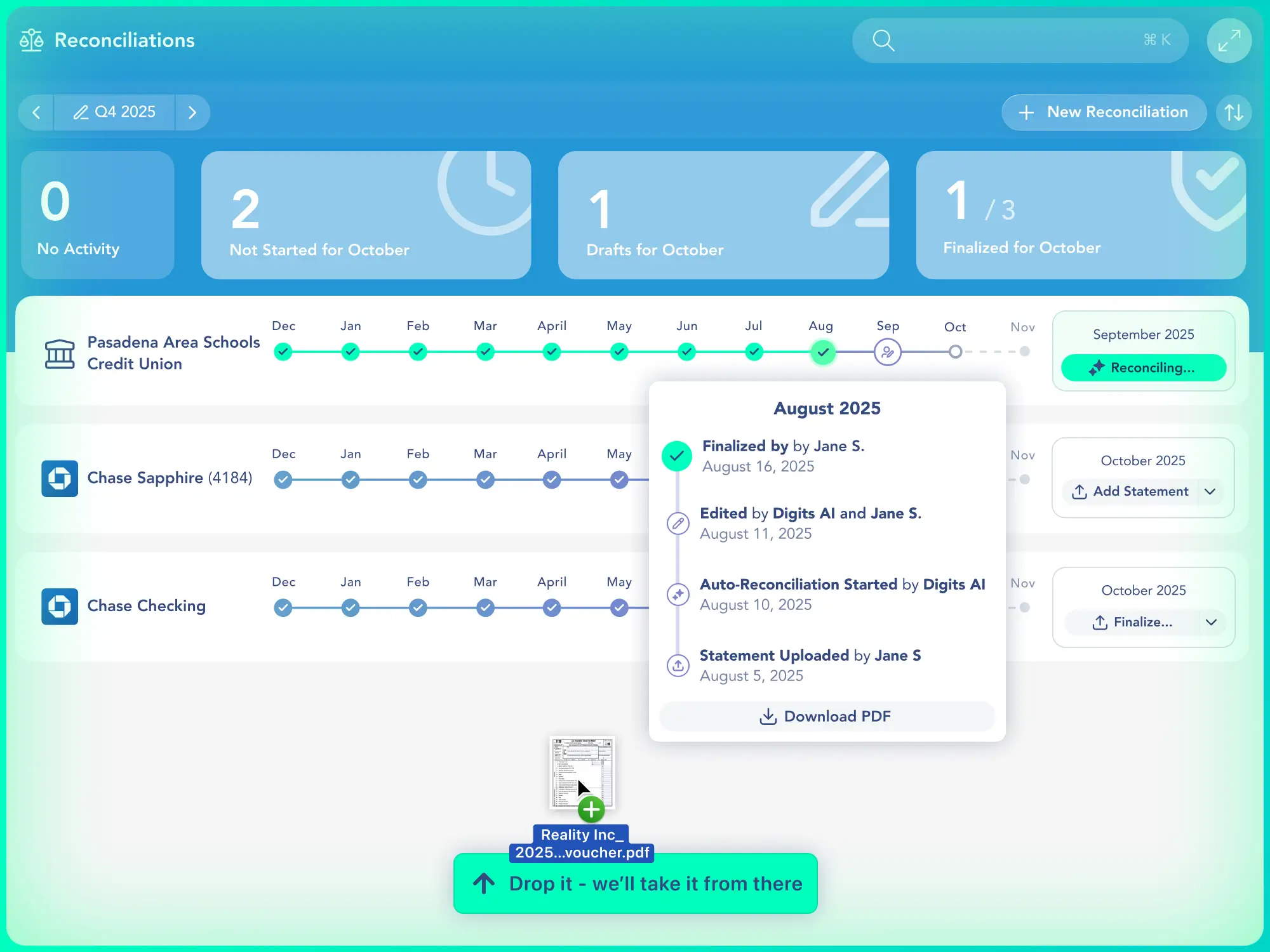Click the Chase Sapphire logo icon
Viewport: 1270px width, 952px height.
pyautogui.click(x=60, y=479)
